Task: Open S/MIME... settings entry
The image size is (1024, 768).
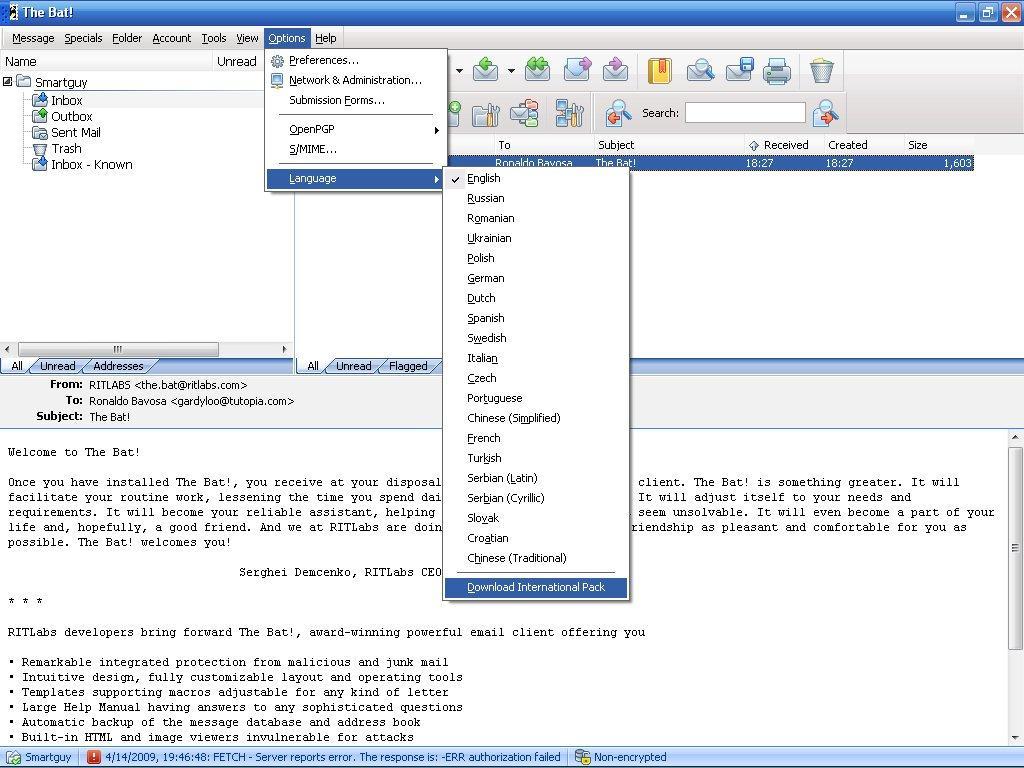Action: 356,149
